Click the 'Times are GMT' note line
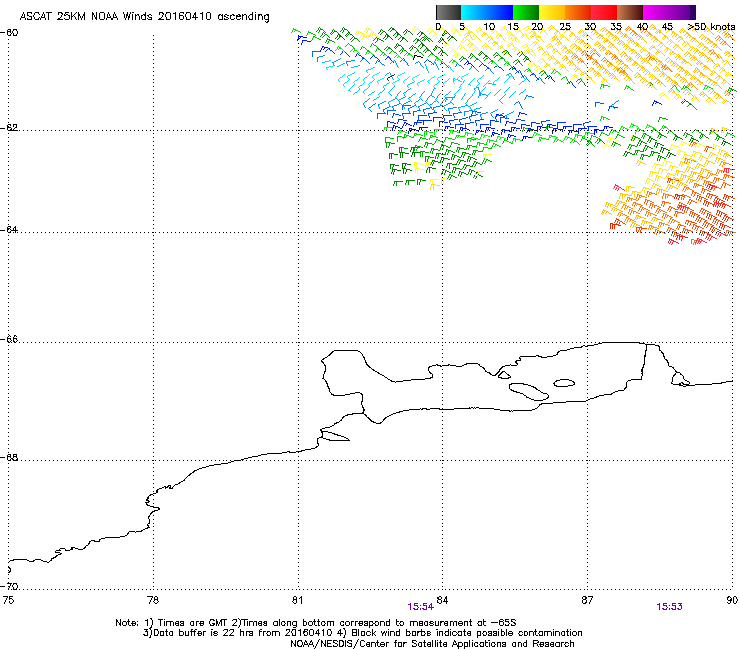This screenshot has width=740, height=650. (316, 623)
